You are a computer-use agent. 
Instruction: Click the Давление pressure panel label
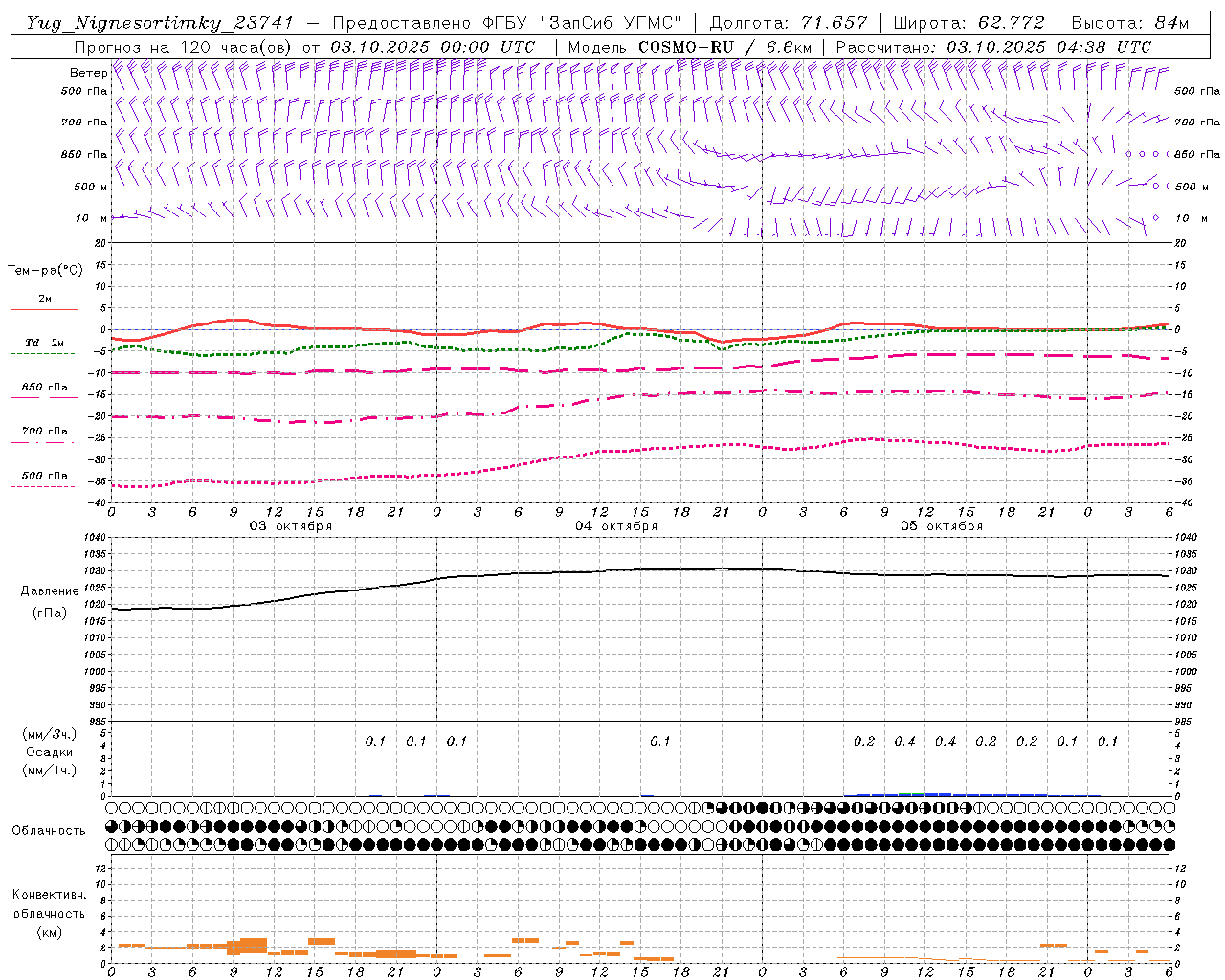click(x=50, y=591)
